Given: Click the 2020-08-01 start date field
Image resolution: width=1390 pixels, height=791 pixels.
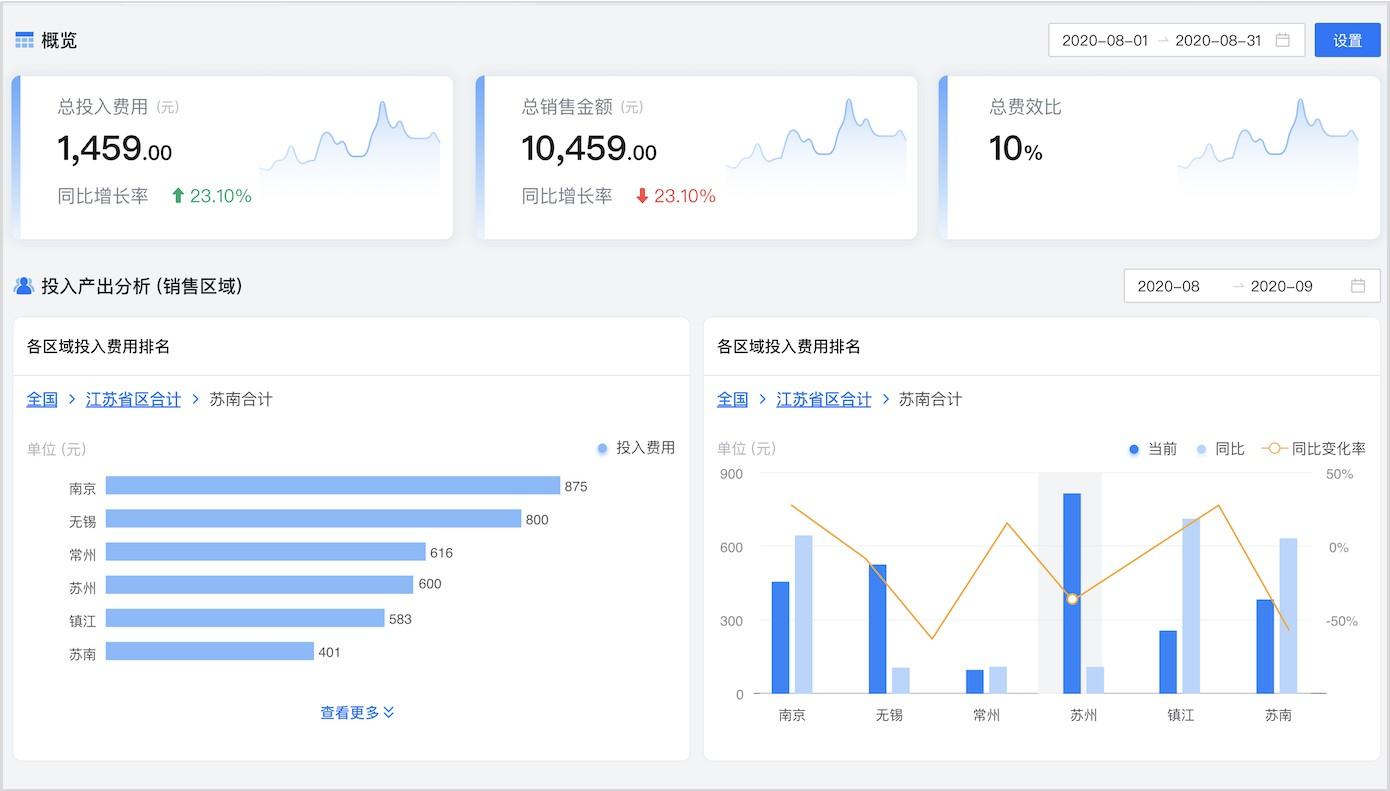Looking at the screenshot, I should point(1107,40).
